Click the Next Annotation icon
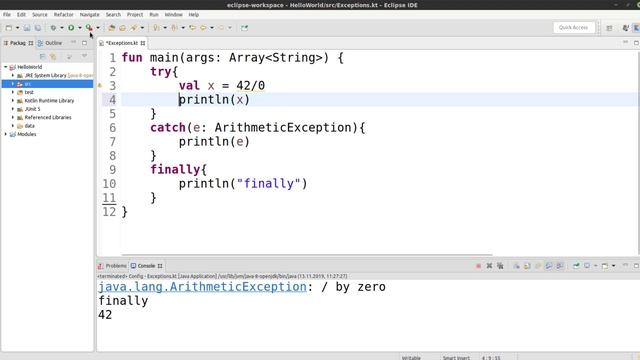Screen dimensions: 640x360 click(x=157, y=28)
